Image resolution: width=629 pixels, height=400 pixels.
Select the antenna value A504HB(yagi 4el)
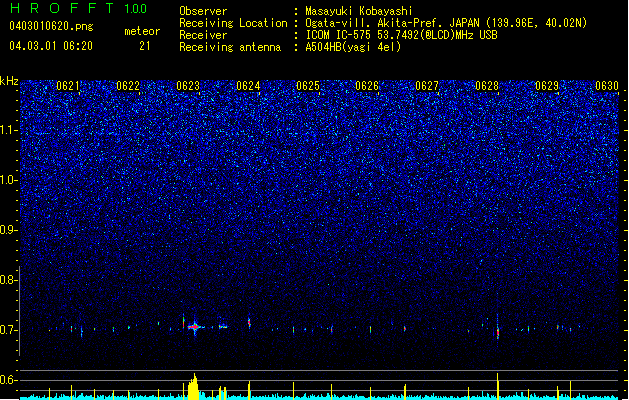point(353,47)
